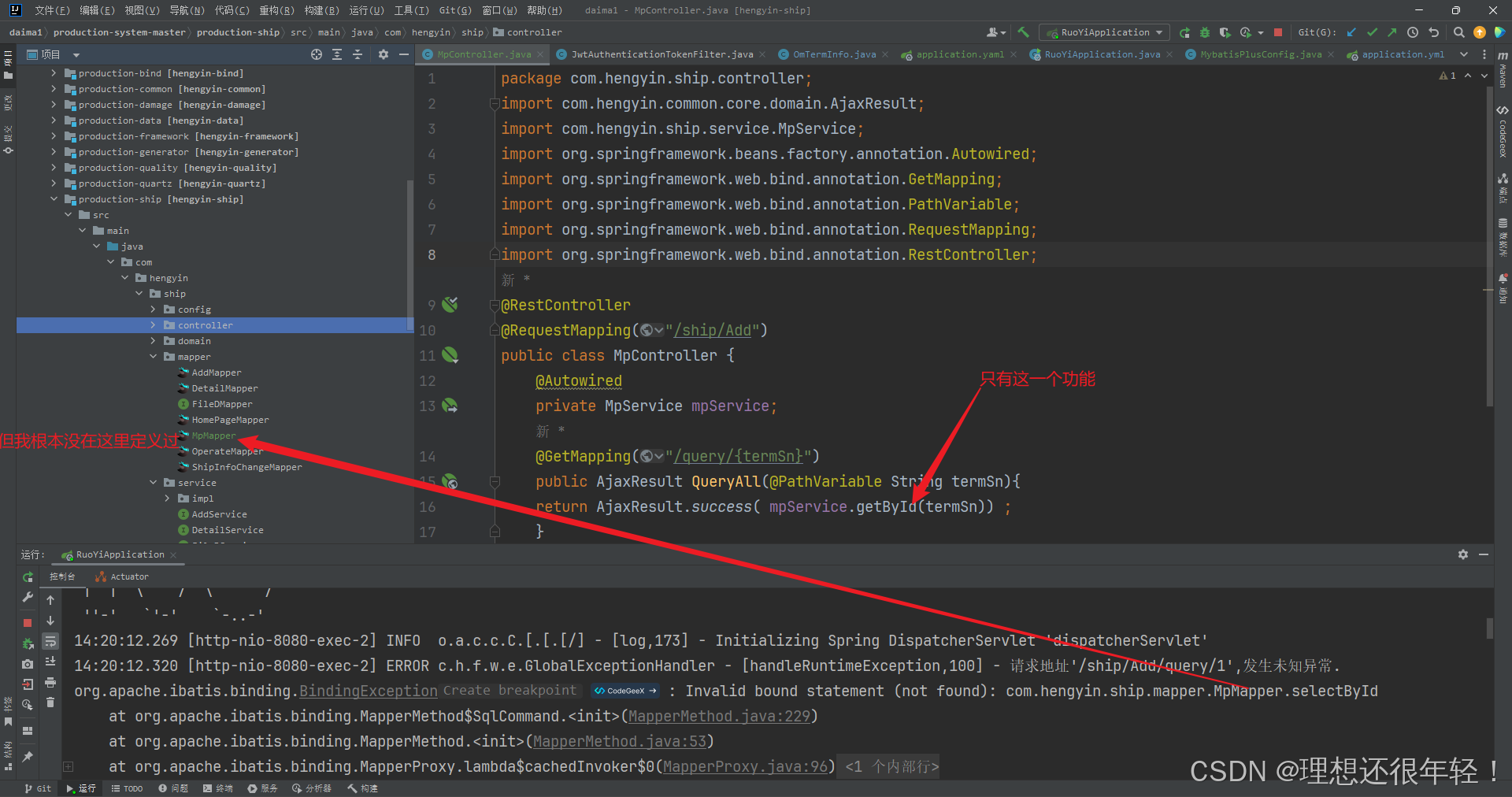The image size is (1512, 797).
Task: Expand the impl folder
Action: click(x=167, y=499)
